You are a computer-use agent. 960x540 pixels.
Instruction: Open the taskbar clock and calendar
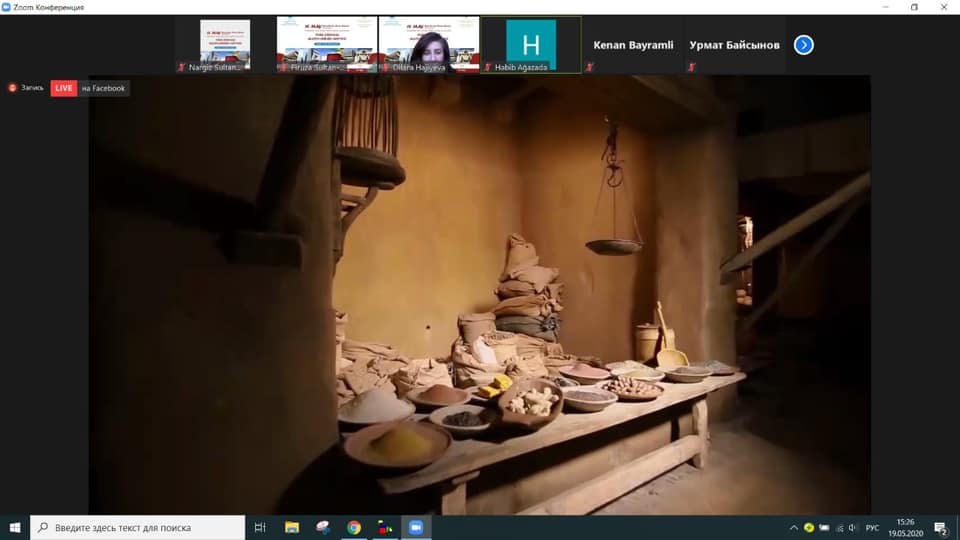point(906,527)
